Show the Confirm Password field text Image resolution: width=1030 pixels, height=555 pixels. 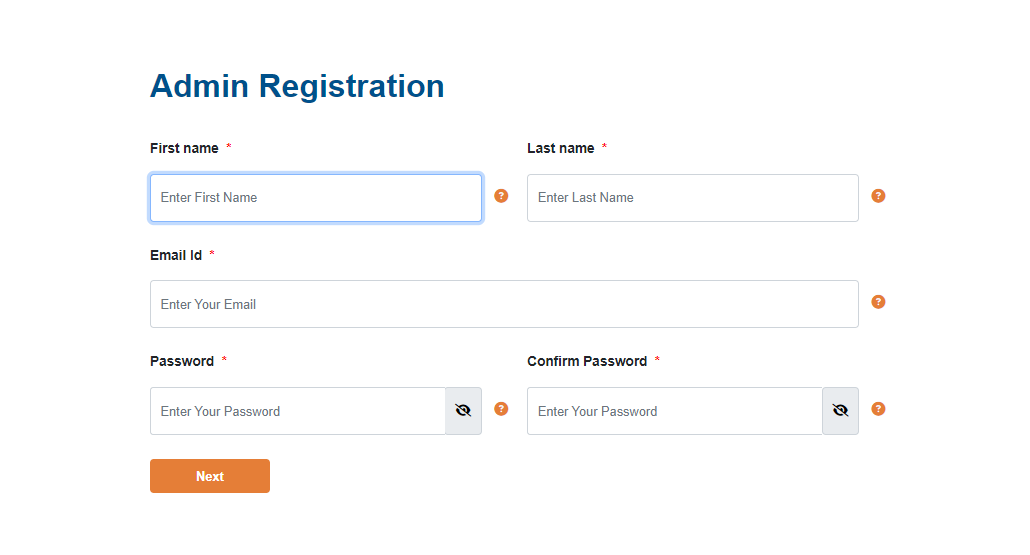coord(840,411)
